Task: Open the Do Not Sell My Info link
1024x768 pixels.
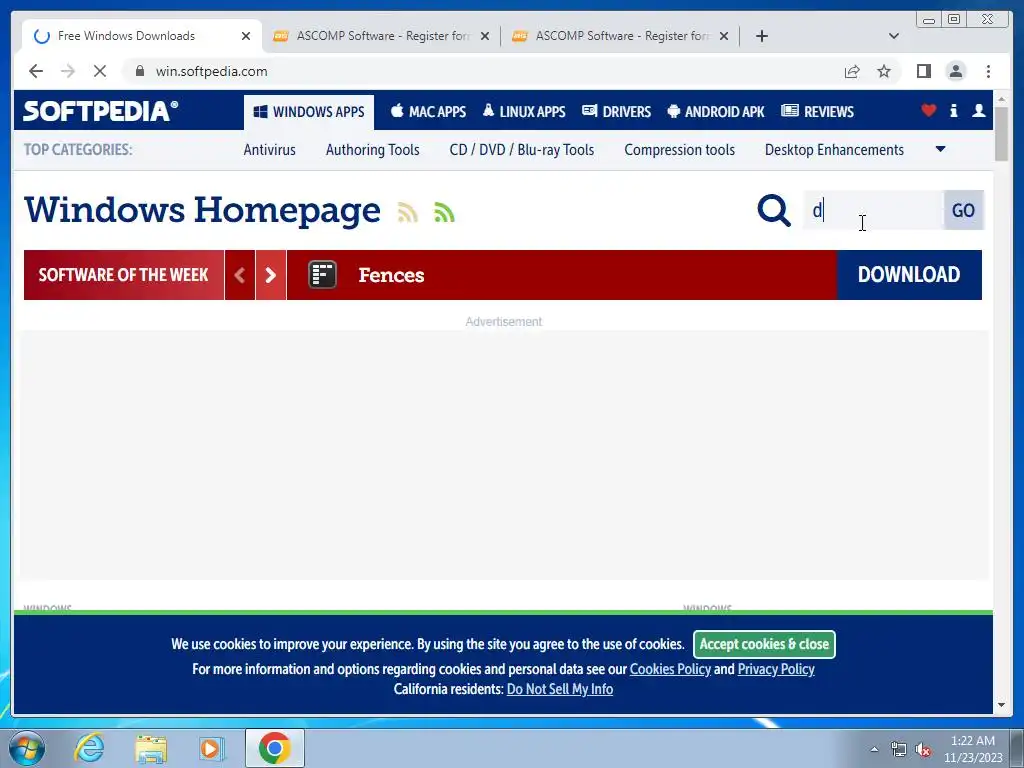Action: (560, 689)
